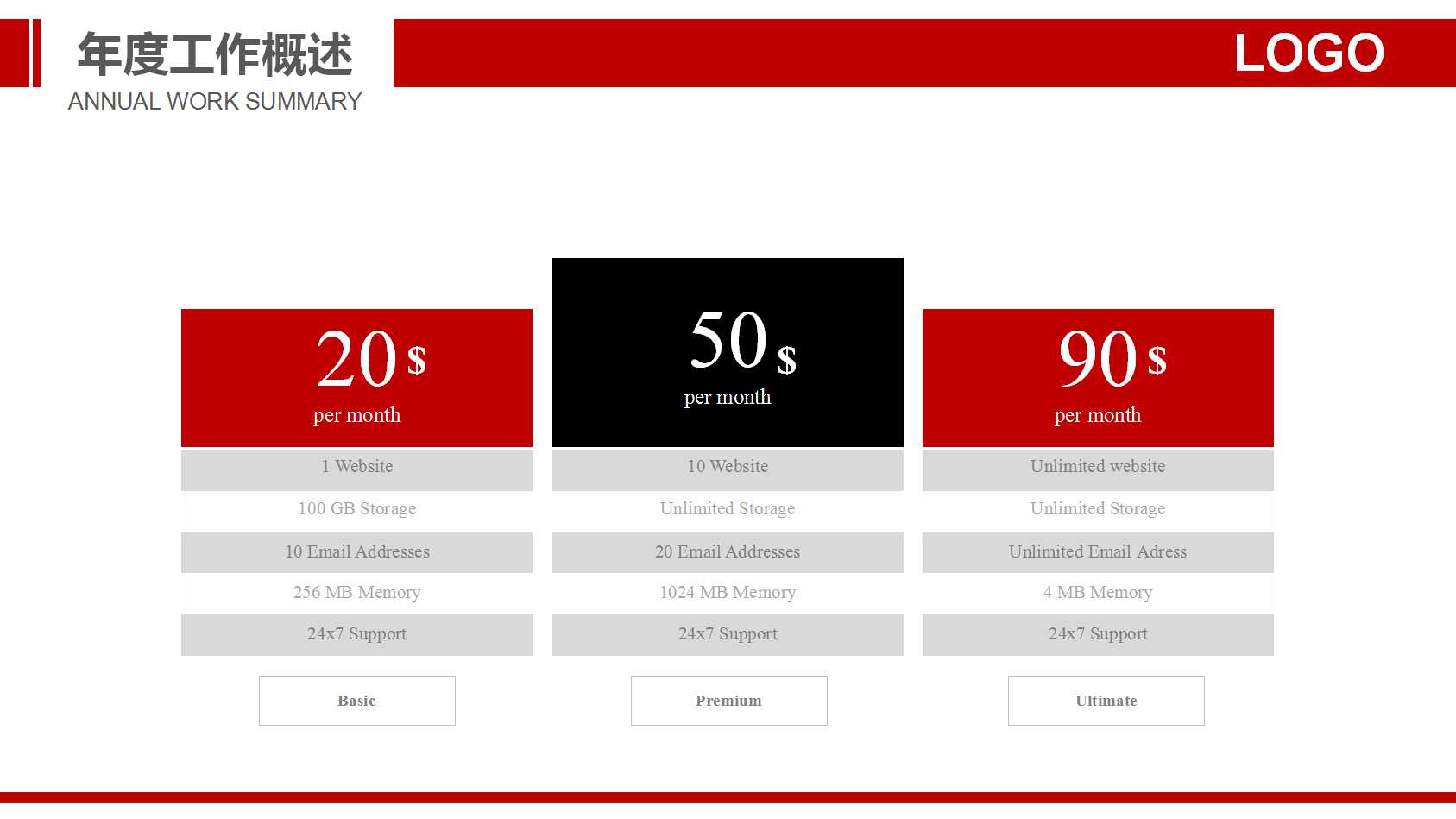Click the "1 Website" feature row
This screenshot has width=1456, height=819.
(x=356, y=467)
